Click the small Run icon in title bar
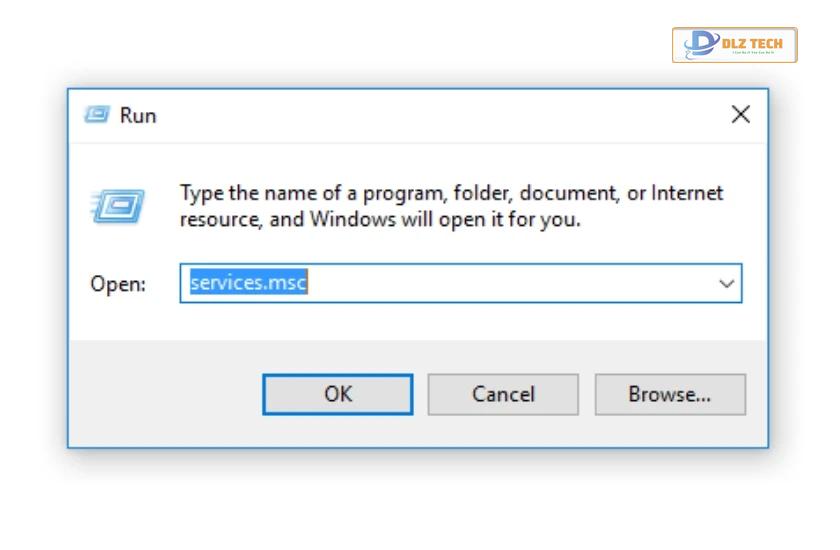Screen dimensions: 840x550 (97, 114)
